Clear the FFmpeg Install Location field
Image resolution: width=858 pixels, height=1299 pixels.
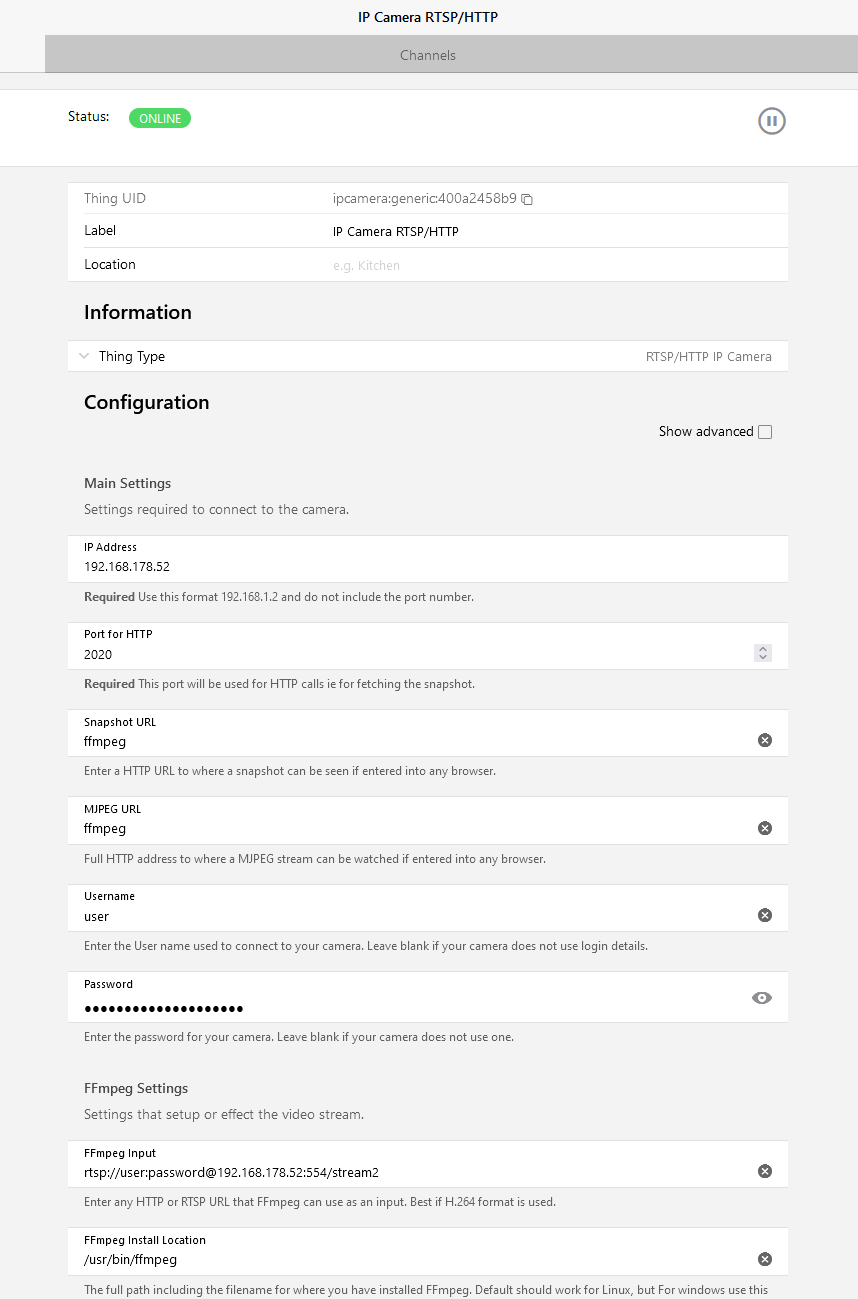(765, 1259)
